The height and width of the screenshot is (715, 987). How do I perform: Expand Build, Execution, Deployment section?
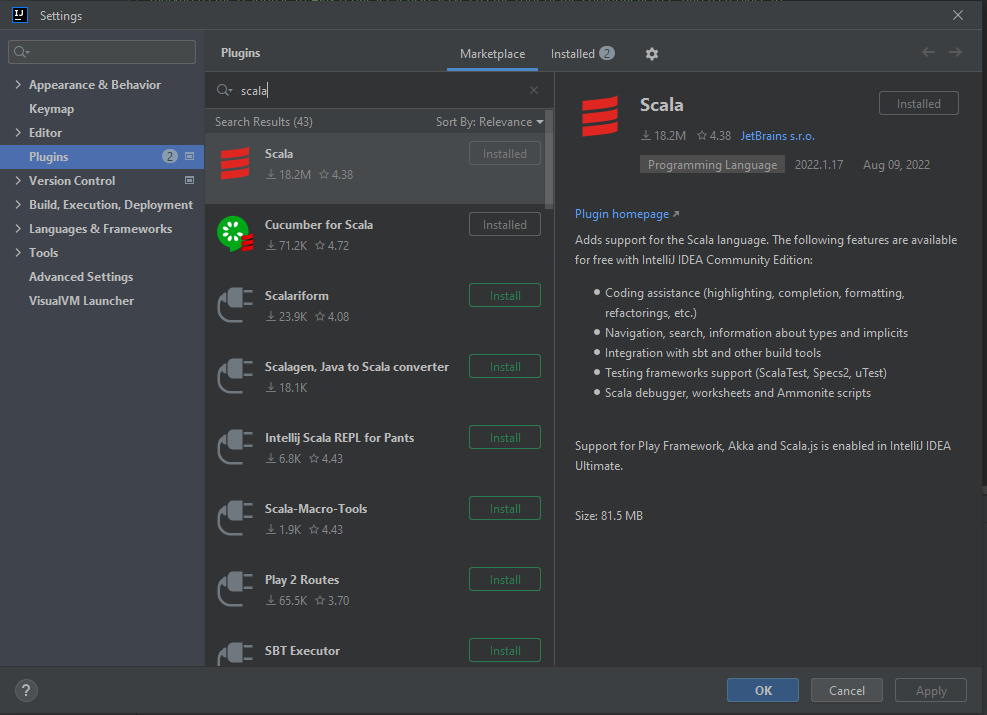18,204
